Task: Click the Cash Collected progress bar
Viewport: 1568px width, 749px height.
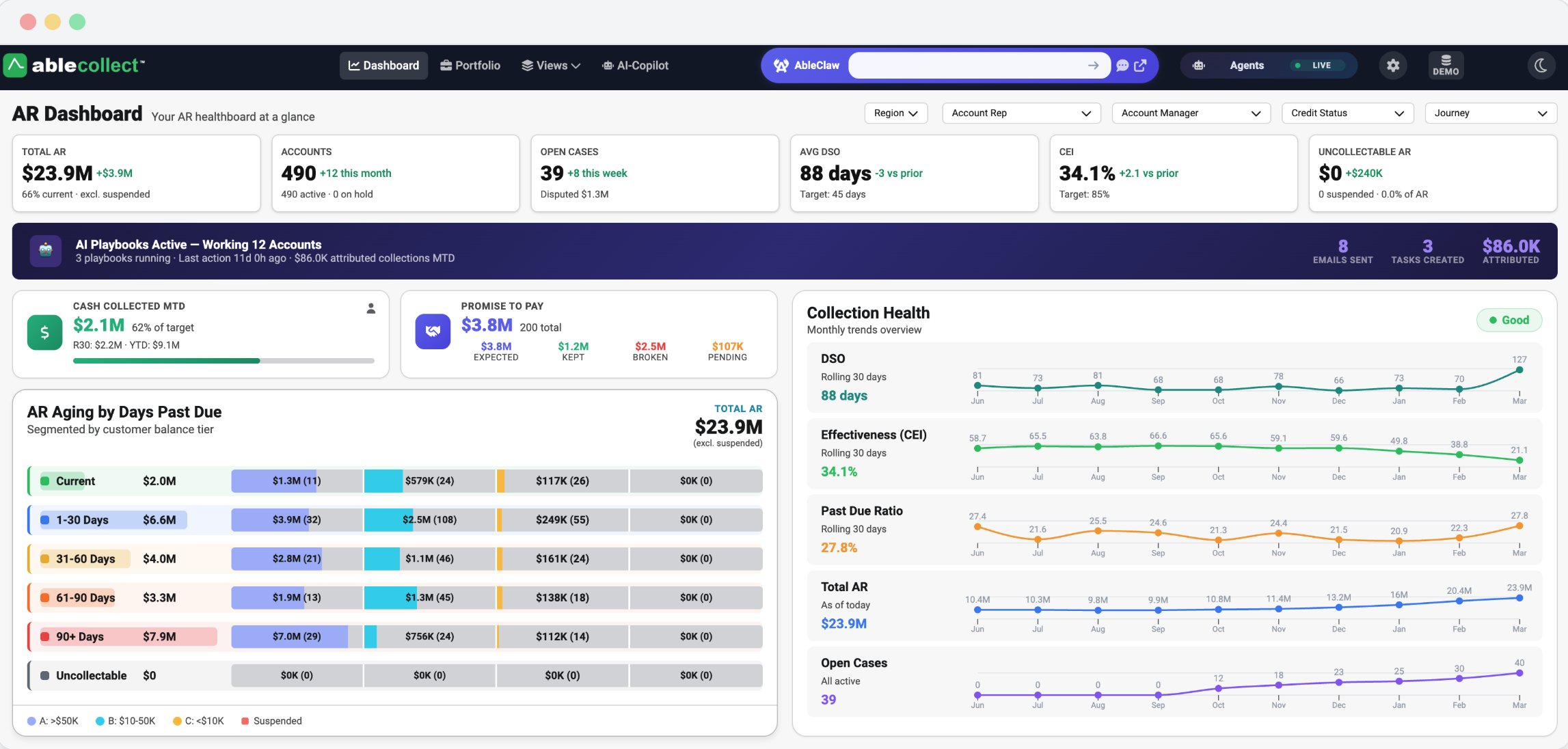Action: pos(224,361)
